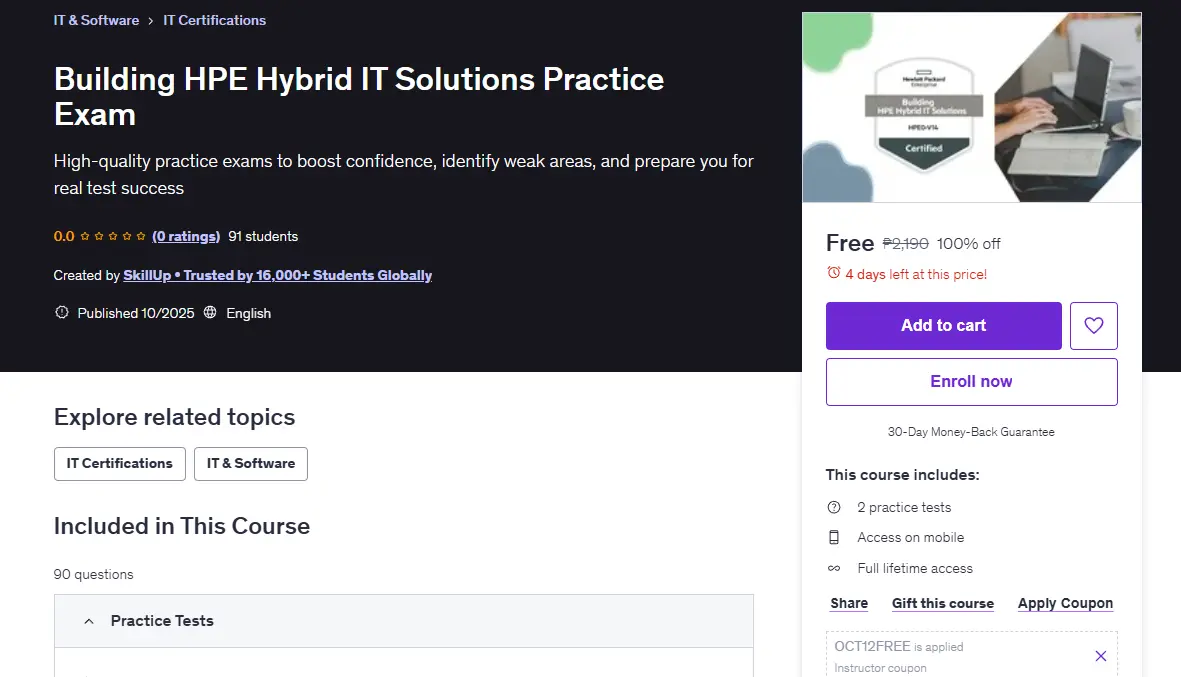Click the mobile phone icon beside Access on mobile

[x=834, y=538]
